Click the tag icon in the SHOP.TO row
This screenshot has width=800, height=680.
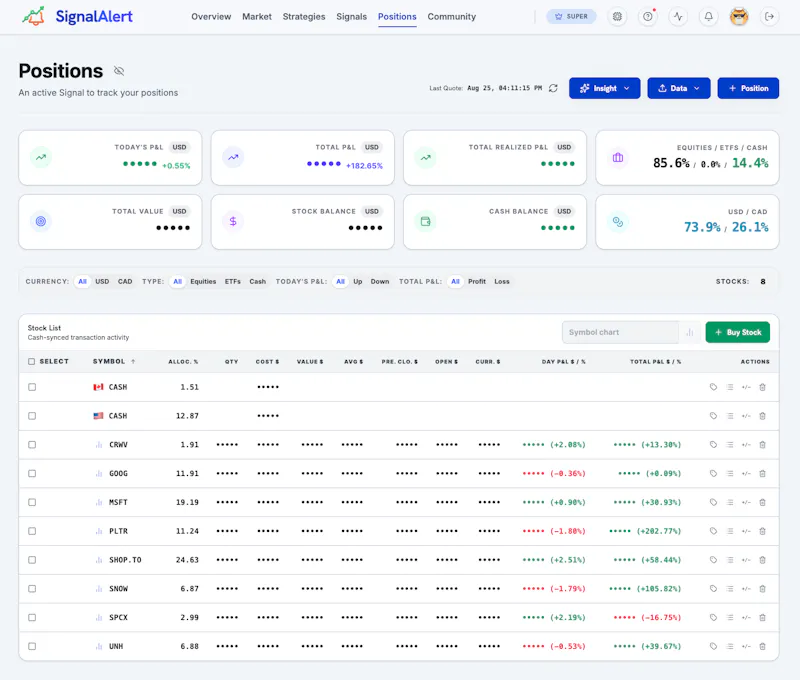(713, 560)
